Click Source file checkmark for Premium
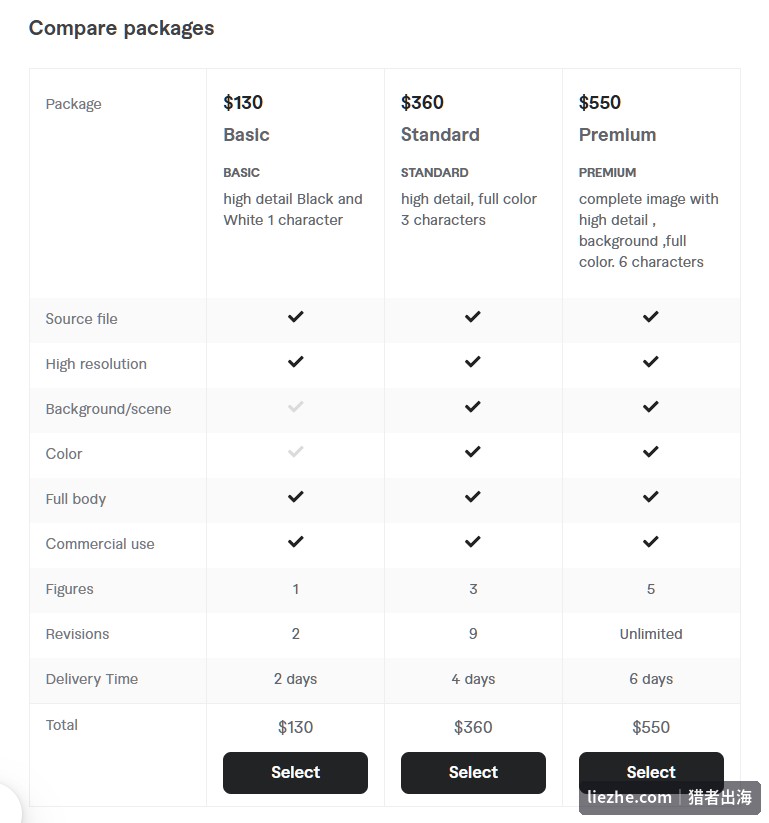 pyautogui.click(x=650, y=316)
